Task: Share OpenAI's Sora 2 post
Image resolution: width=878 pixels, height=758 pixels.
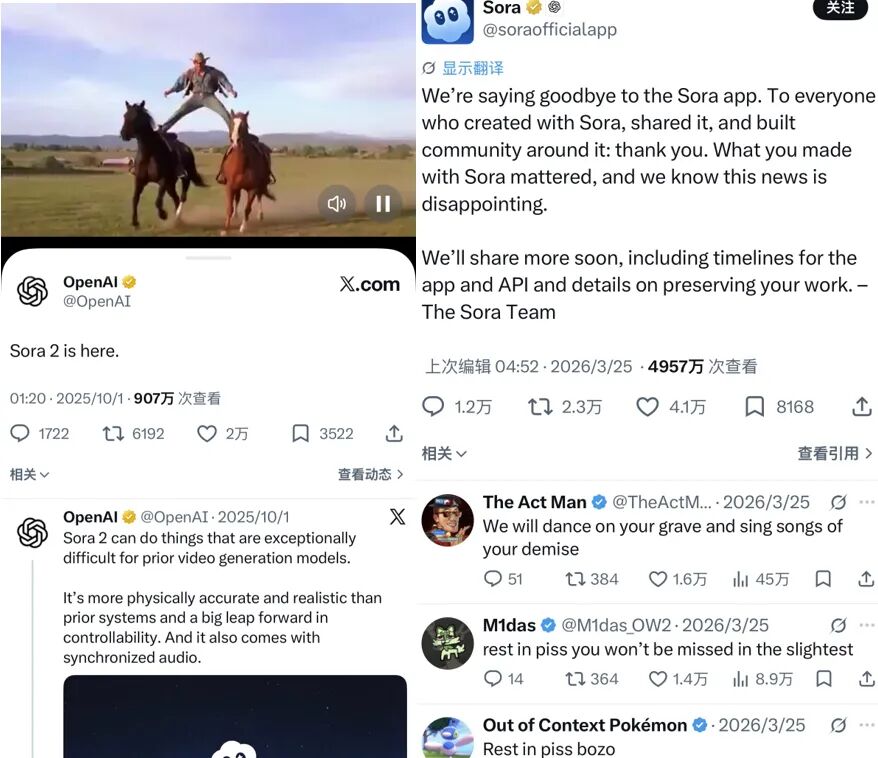Action: coord(394,434)
